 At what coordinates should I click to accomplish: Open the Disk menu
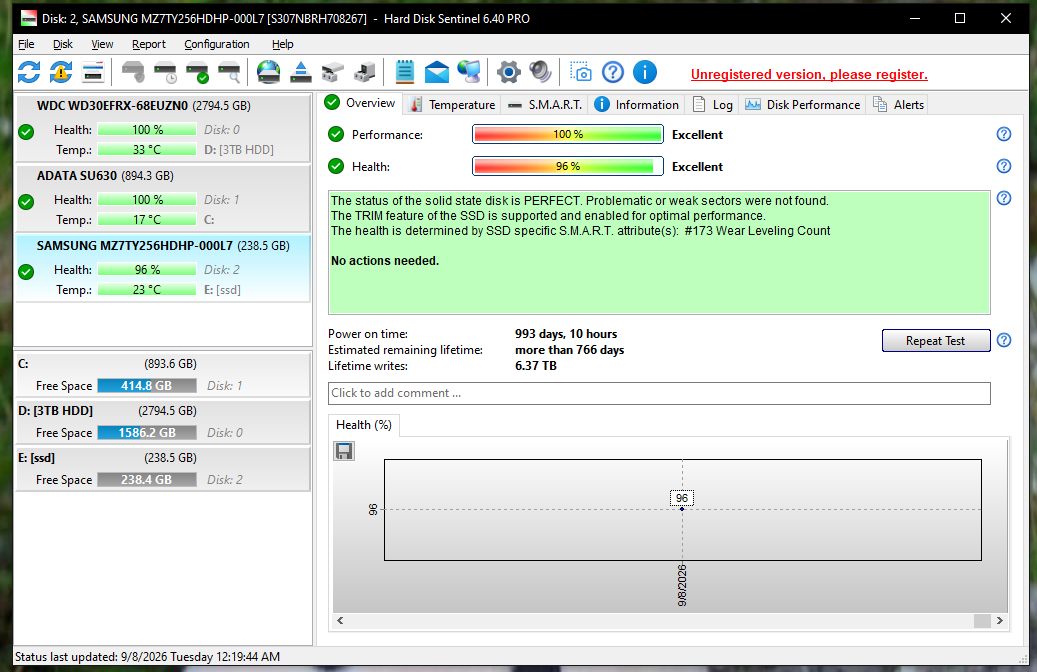pos(63,44)
